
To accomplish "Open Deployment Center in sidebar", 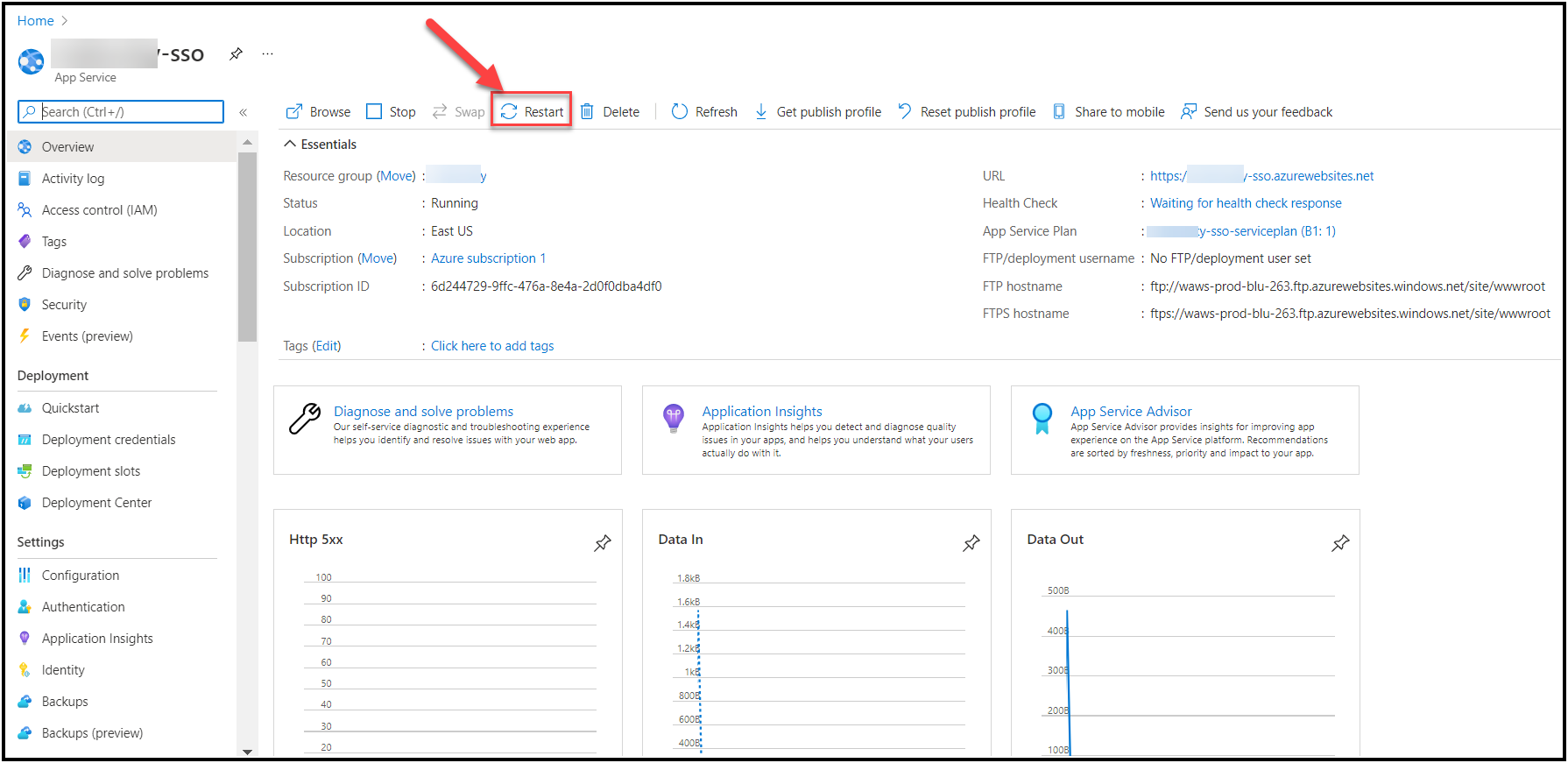I will 96,503.
